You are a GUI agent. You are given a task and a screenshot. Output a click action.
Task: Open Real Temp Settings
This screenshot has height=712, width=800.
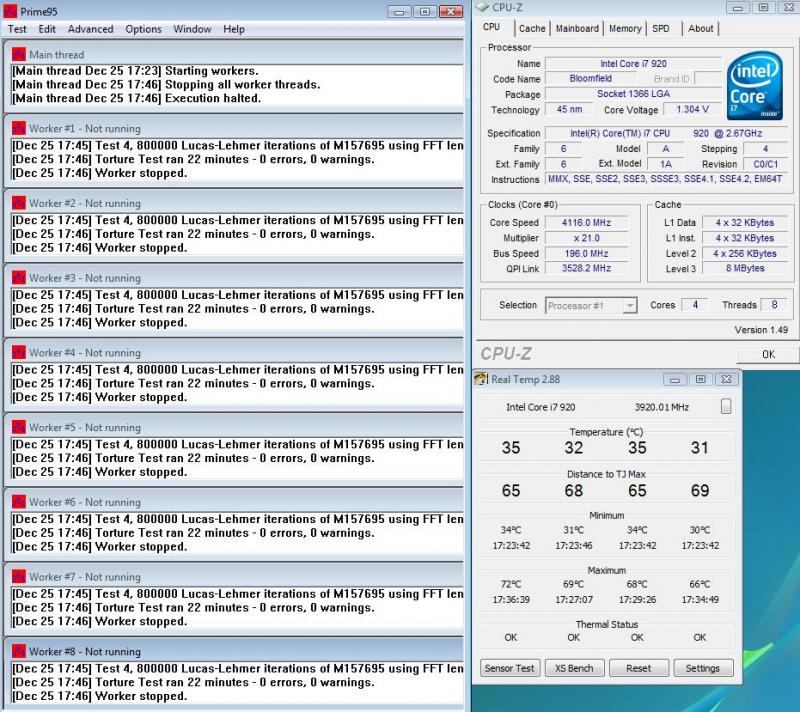[x=703, y=668]
